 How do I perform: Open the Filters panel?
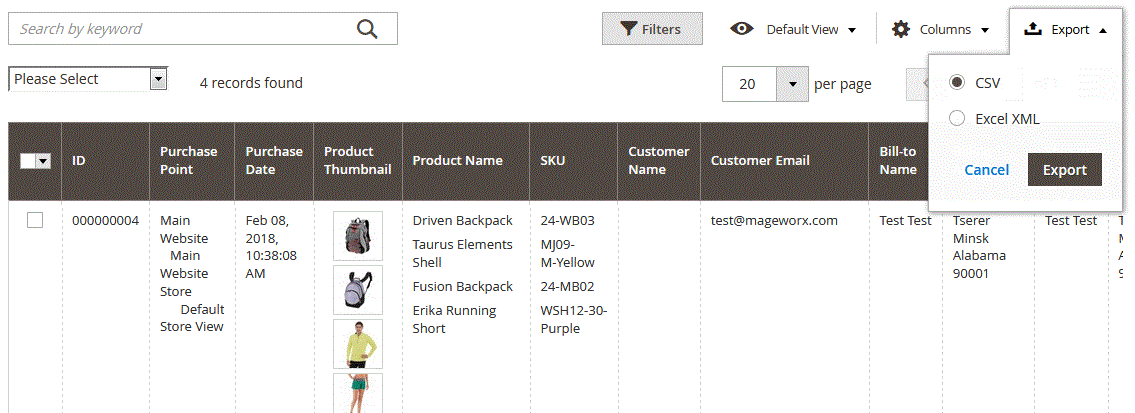652,29
